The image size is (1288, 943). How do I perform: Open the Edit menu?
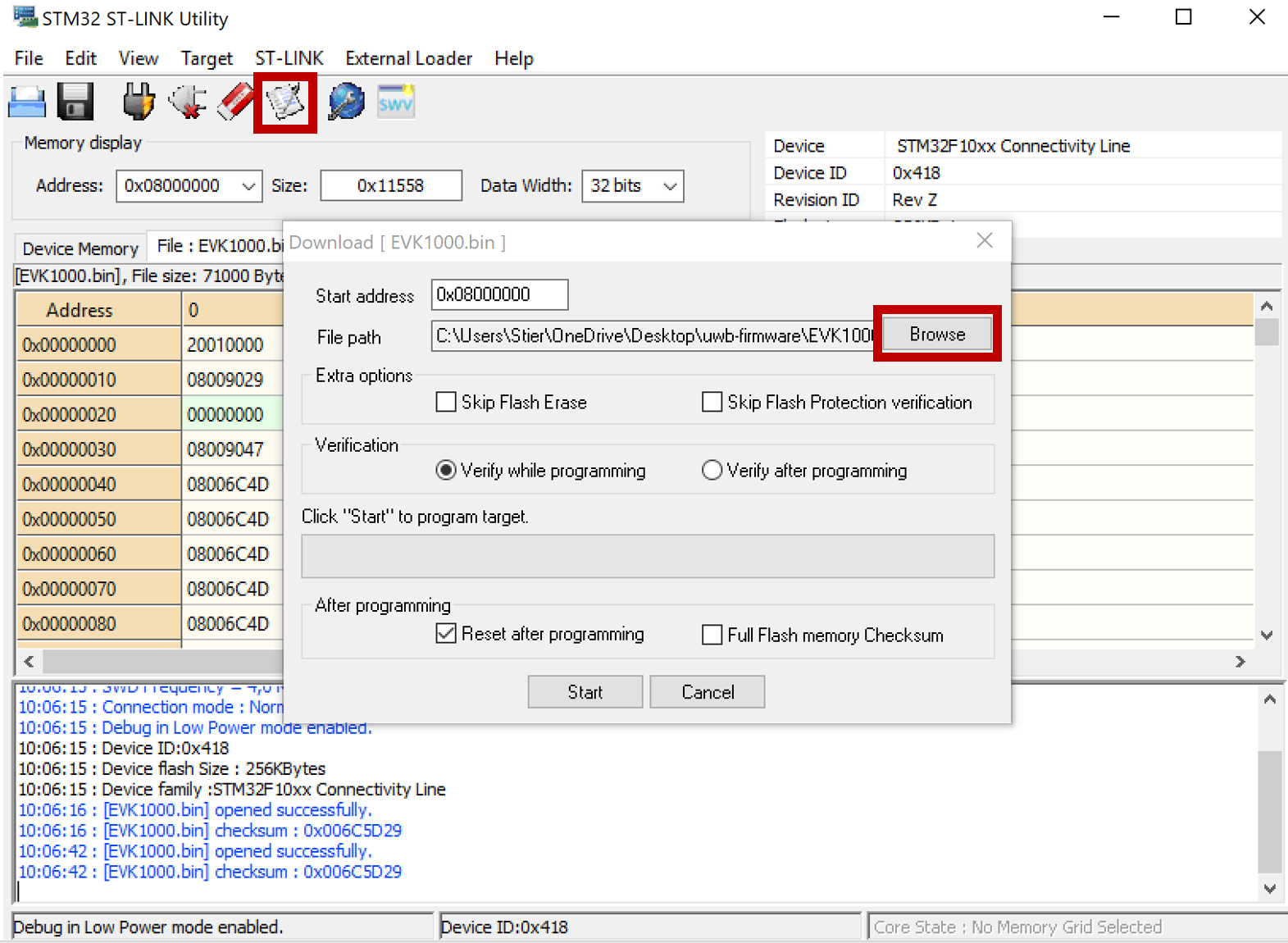[80, 58]
